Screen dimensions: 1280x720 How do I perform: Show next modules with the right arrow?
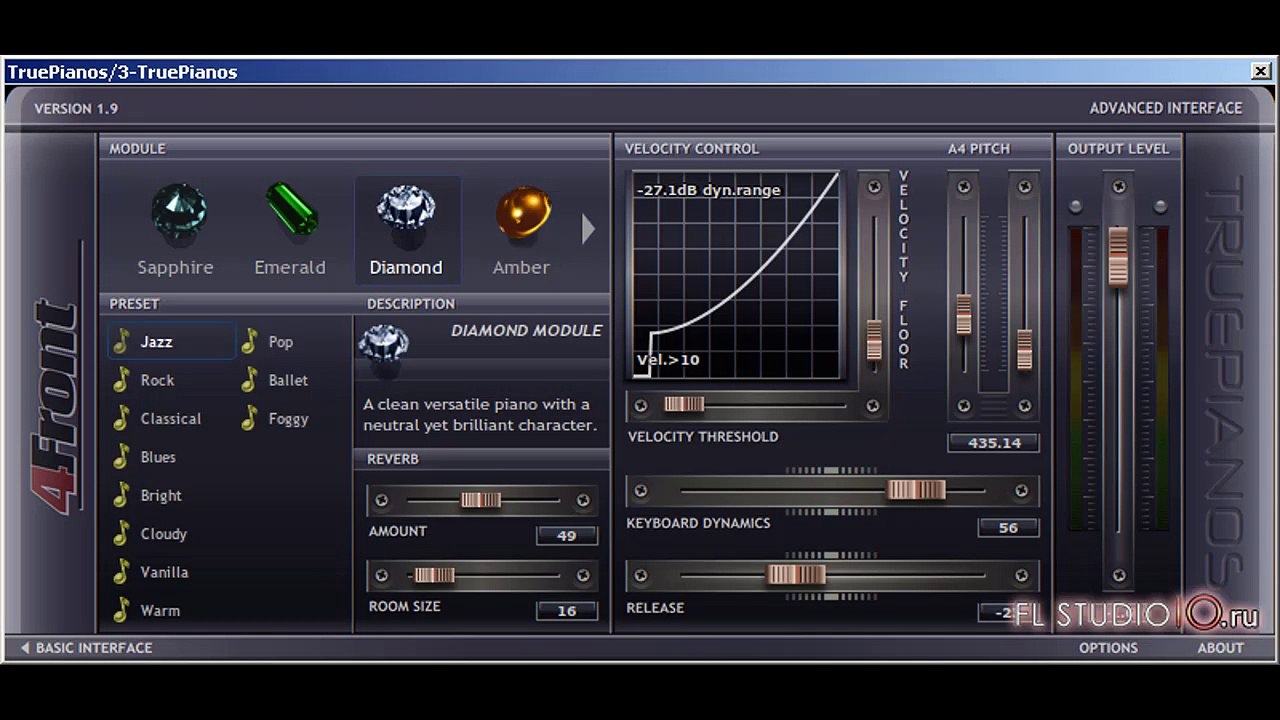click(588, 229)
